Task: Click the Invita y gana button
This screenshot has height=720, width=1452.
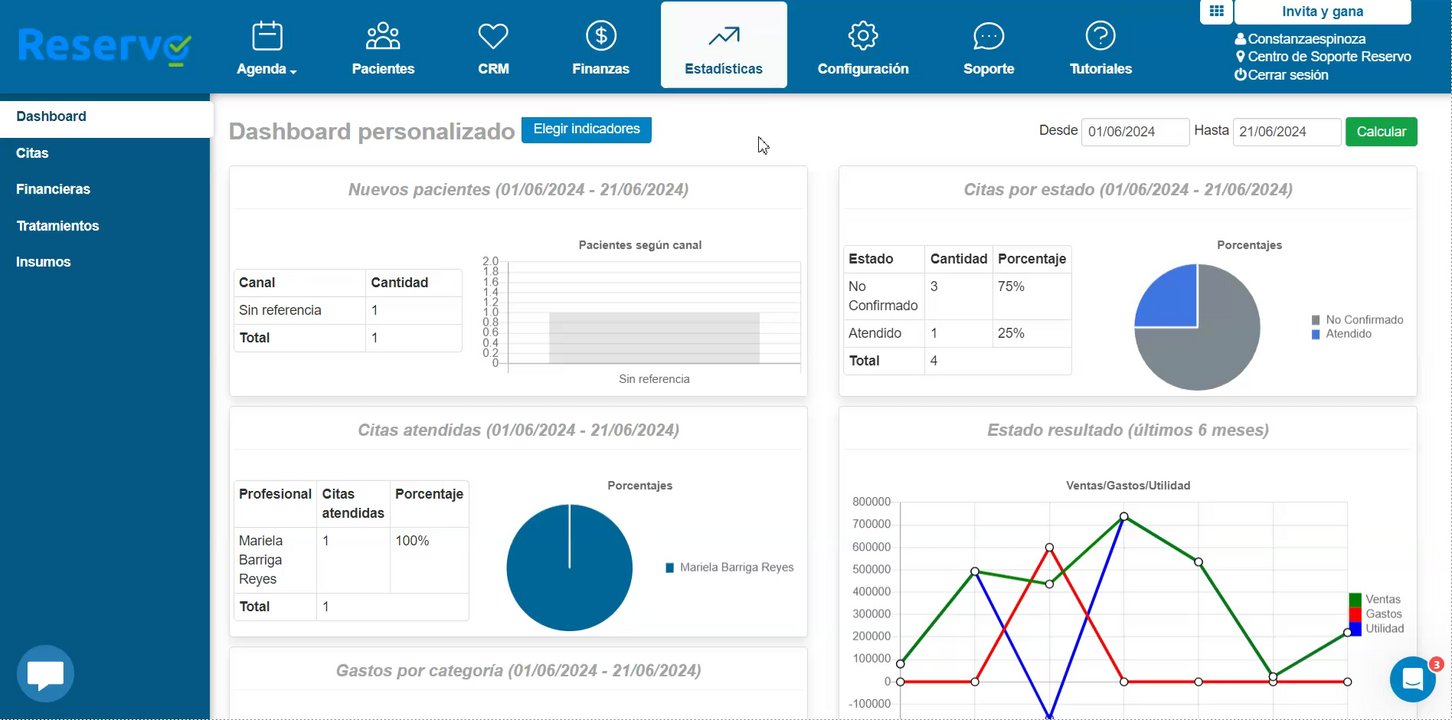Action: (1322, 12)
